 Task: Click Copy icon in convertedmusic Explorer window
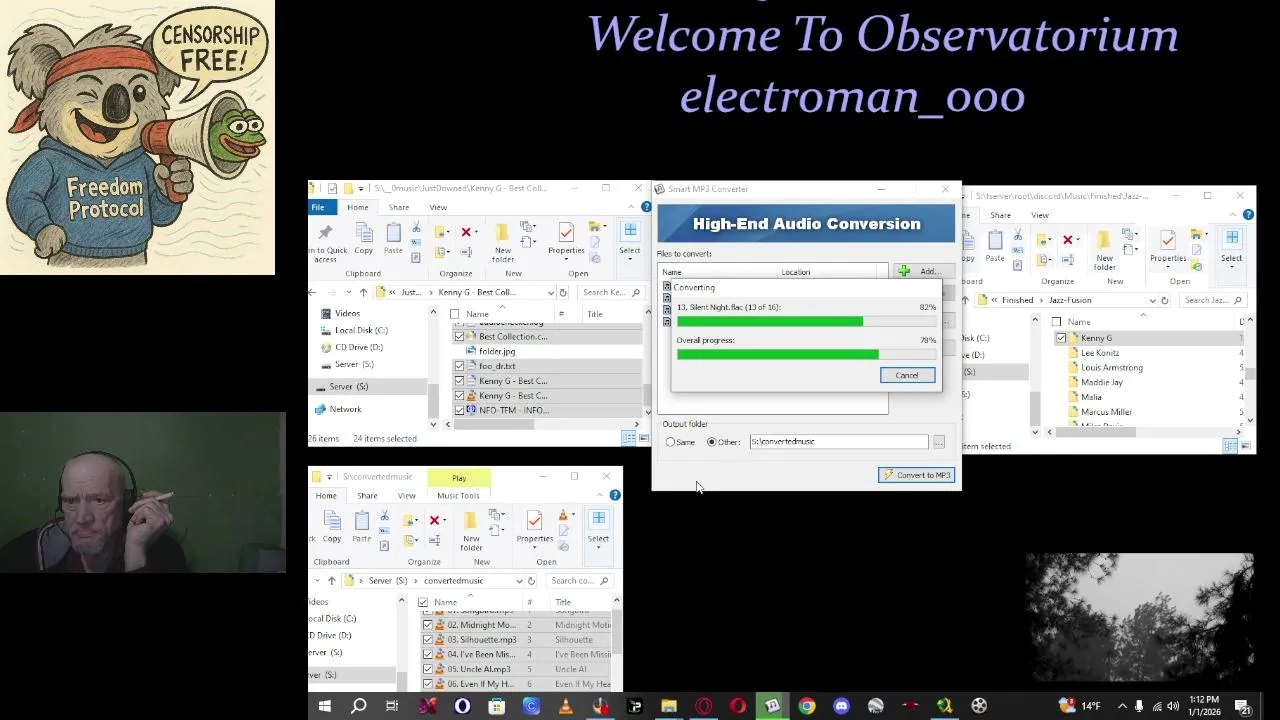332,522
